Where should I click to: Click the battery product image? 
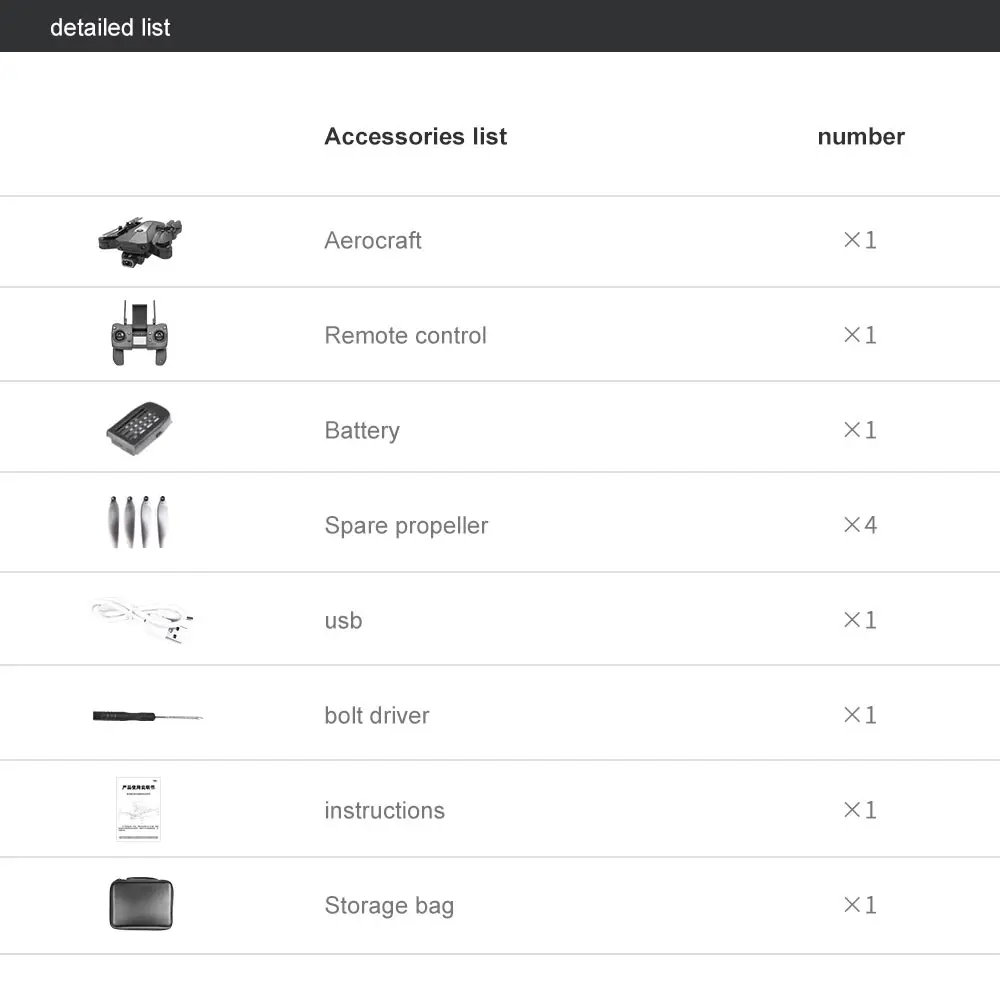(139, 429)
